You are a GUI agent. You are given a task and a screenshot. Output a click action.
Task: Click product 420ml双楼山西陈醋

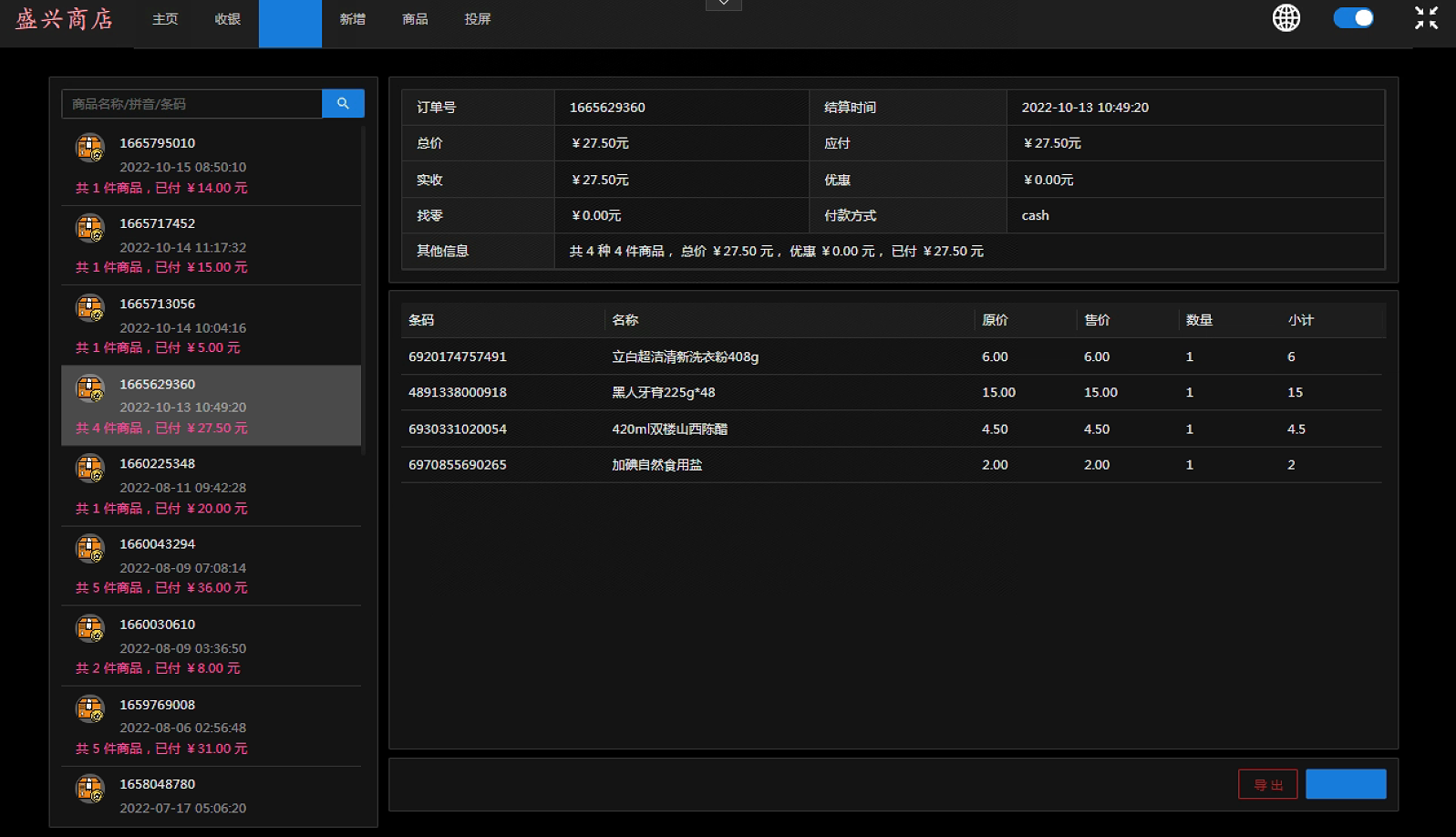tap(670, 429)
